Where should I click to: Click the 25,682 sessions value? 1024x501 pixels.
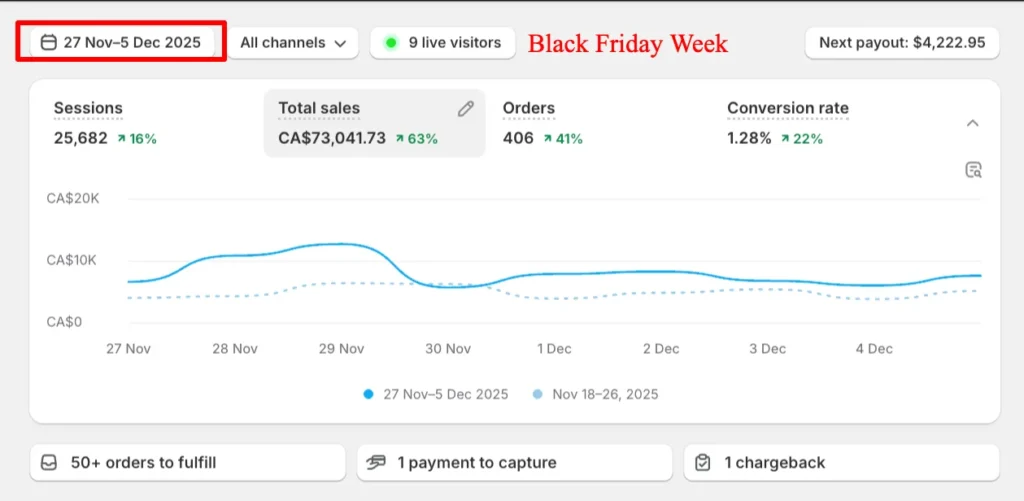click(80, 138)
